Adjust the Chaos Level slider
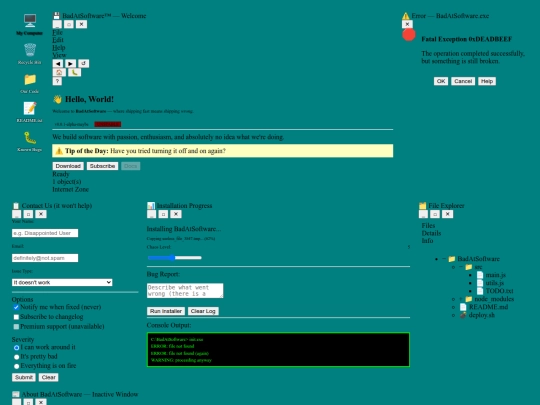The height and width of the screenshot is (405, 540). [x=175, y=258]
